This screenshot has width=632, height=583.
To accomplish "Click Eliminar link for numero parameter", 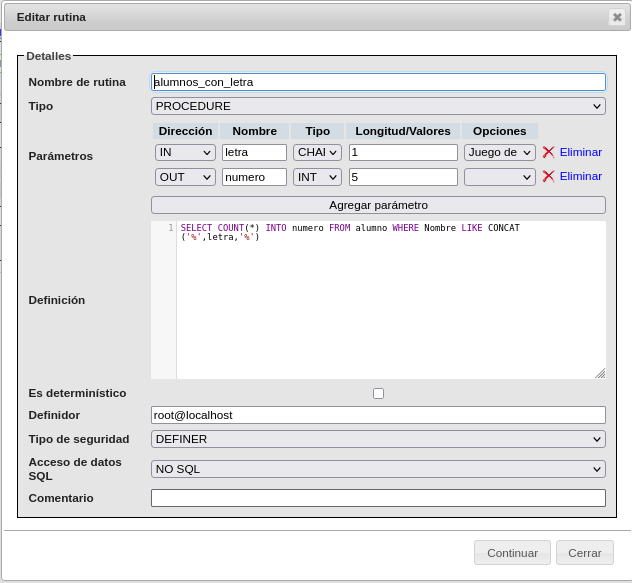I will [x=580, y=176].
